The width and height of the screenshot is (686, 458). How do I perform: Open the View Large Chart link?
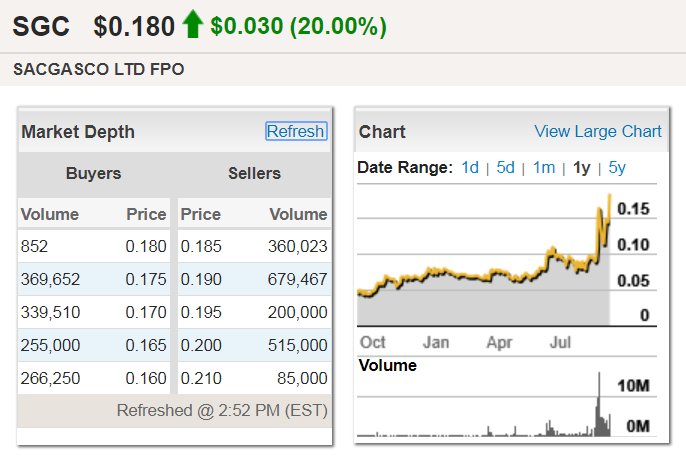598,131
